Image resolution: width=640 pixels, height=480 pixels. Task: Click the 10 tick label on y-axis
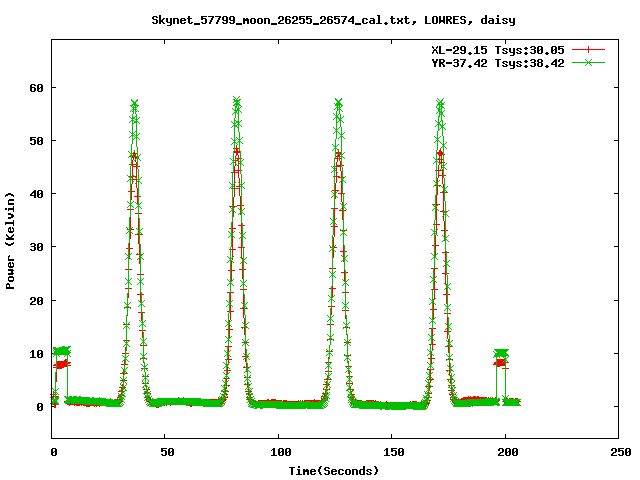[36, 353]
